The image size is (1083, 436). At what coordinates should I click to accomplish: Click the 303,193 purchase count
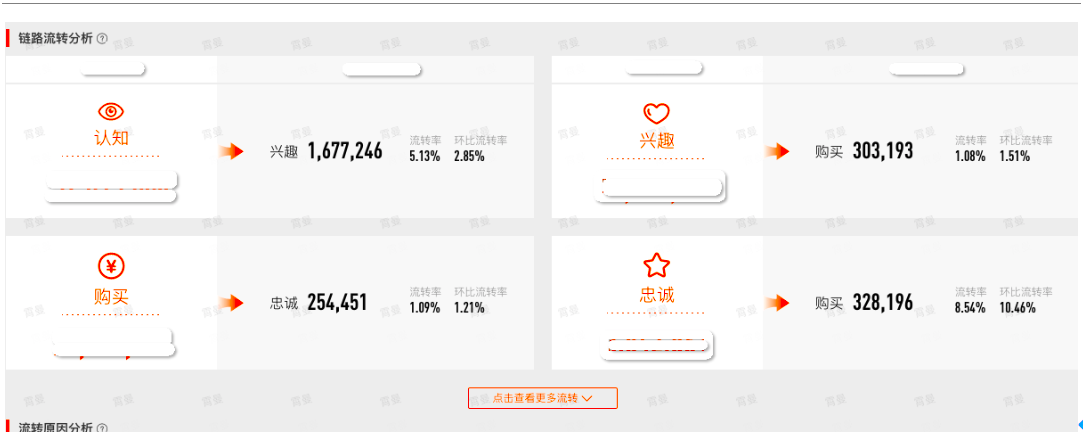[x=882, y=151]
